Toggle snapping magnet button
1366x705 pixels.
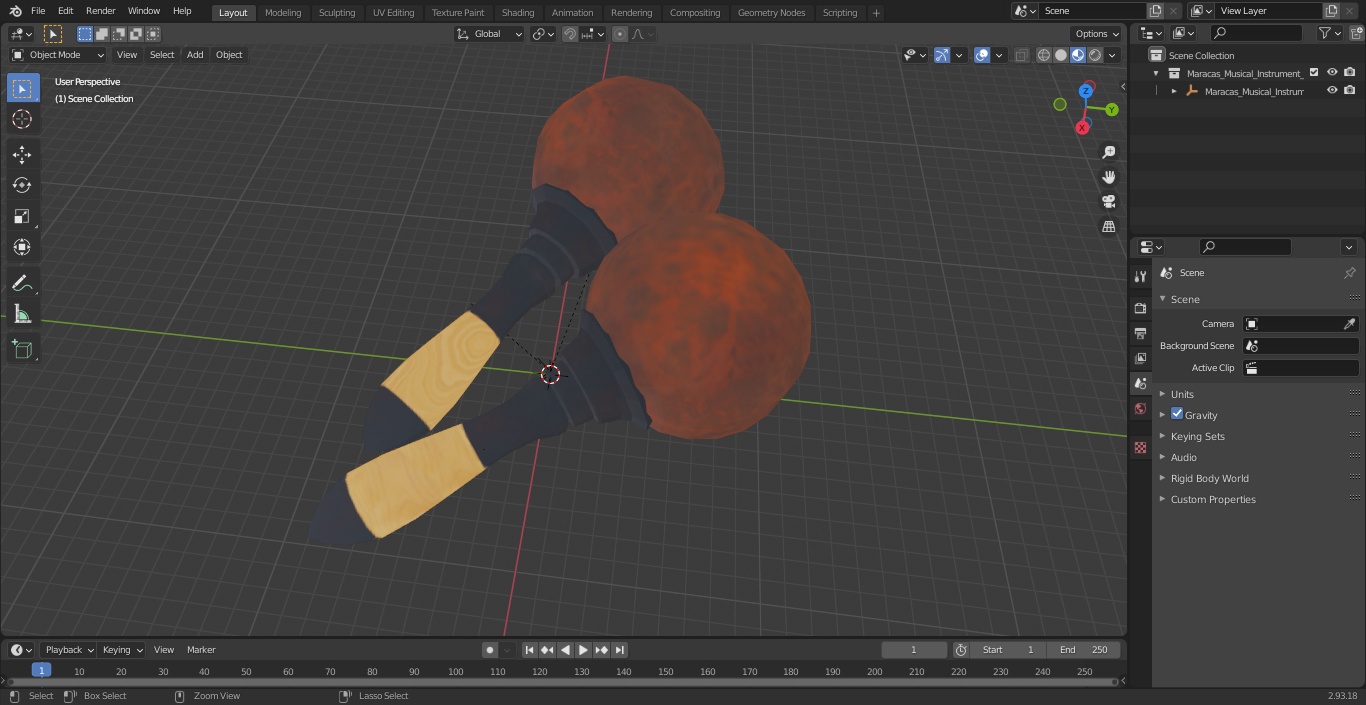(570, 34)
